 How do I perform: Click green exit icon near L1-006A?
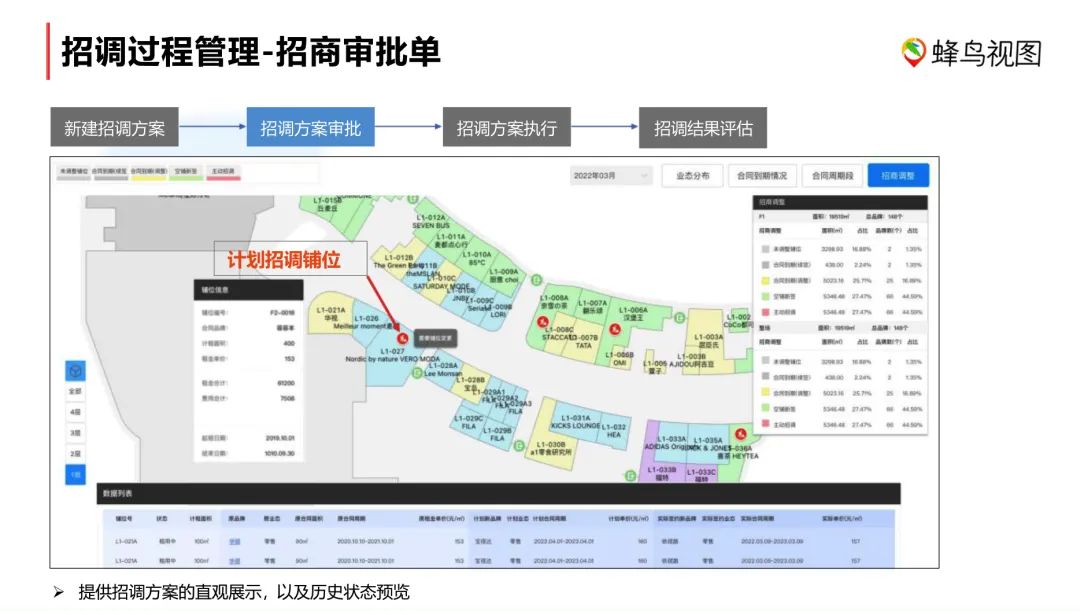point(680,317)
